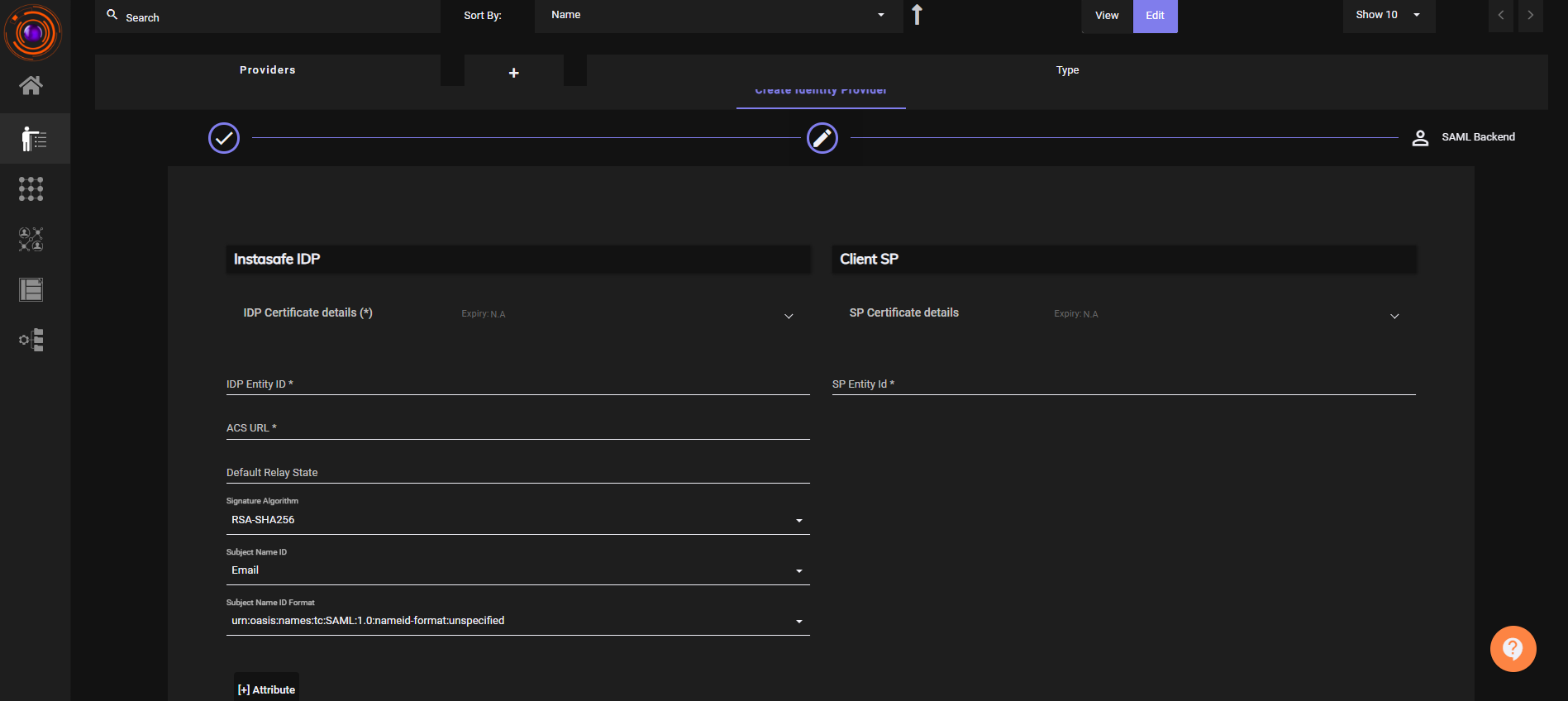Screen dimensions: 1568x701
Task: Open the applications grid sidebar icon
Action: coord(31,189)
